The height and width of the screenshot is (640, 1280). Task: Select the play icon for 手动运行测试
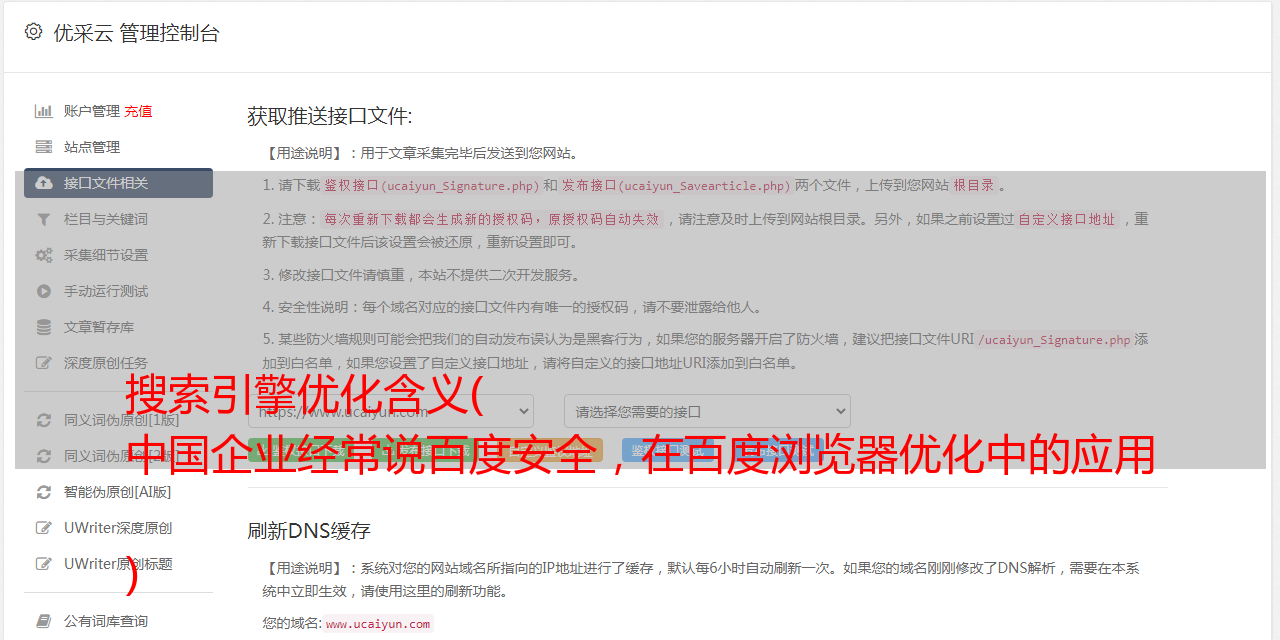pyautogui.click(x=44, y=291)
